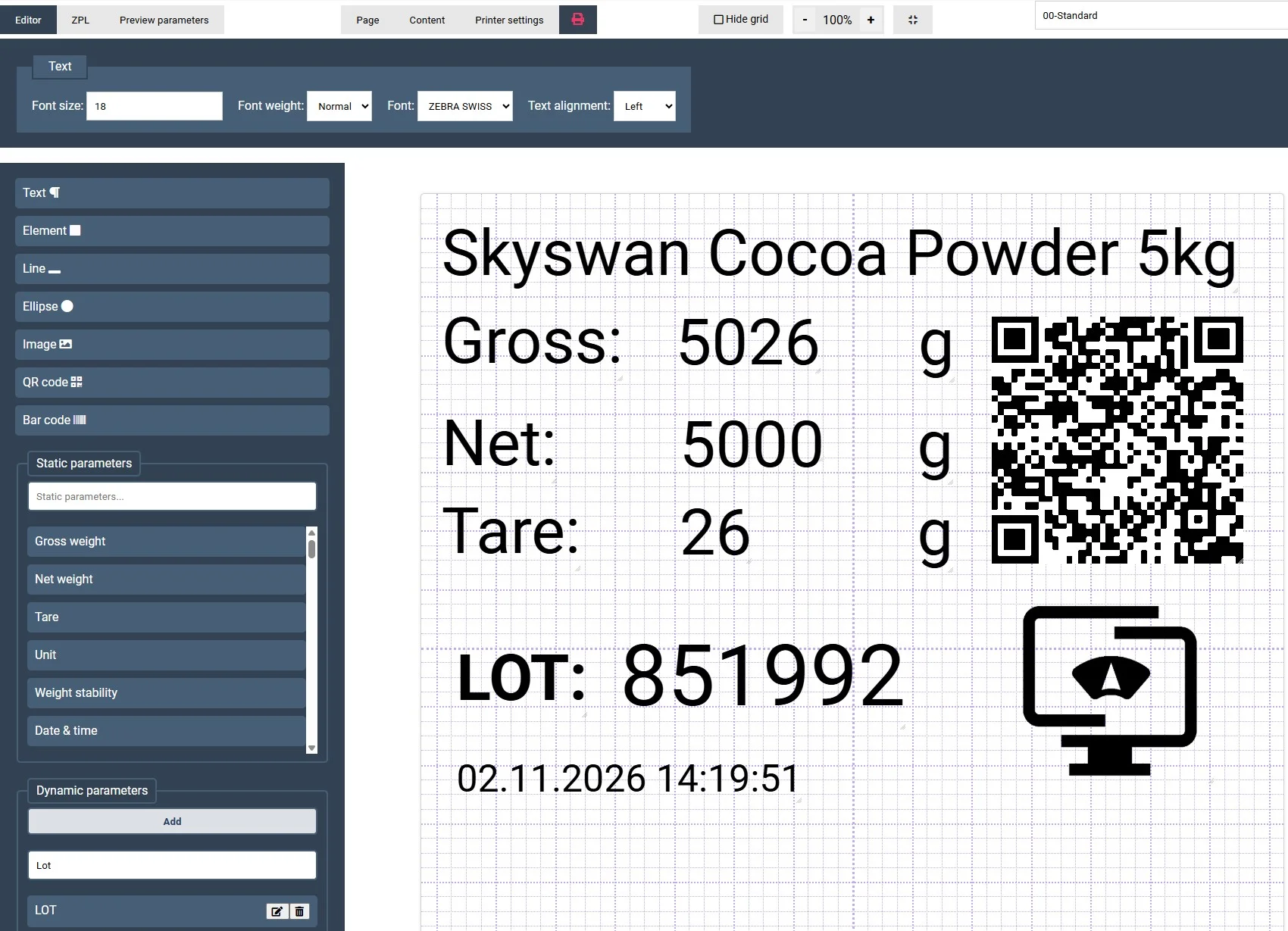Click the Font size input field
The height and width of the screenshot is (931, 1288).
coord(155,106)
